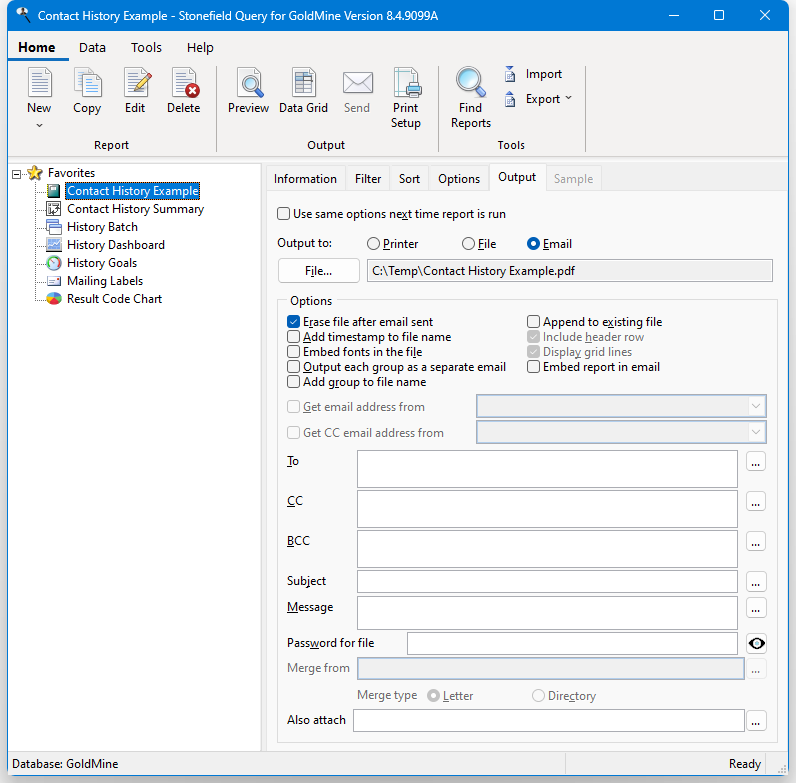The height and width of the screenshot is (783, 796).
Task: Open the New report dropdown arrow
Action: coord(39,125)
